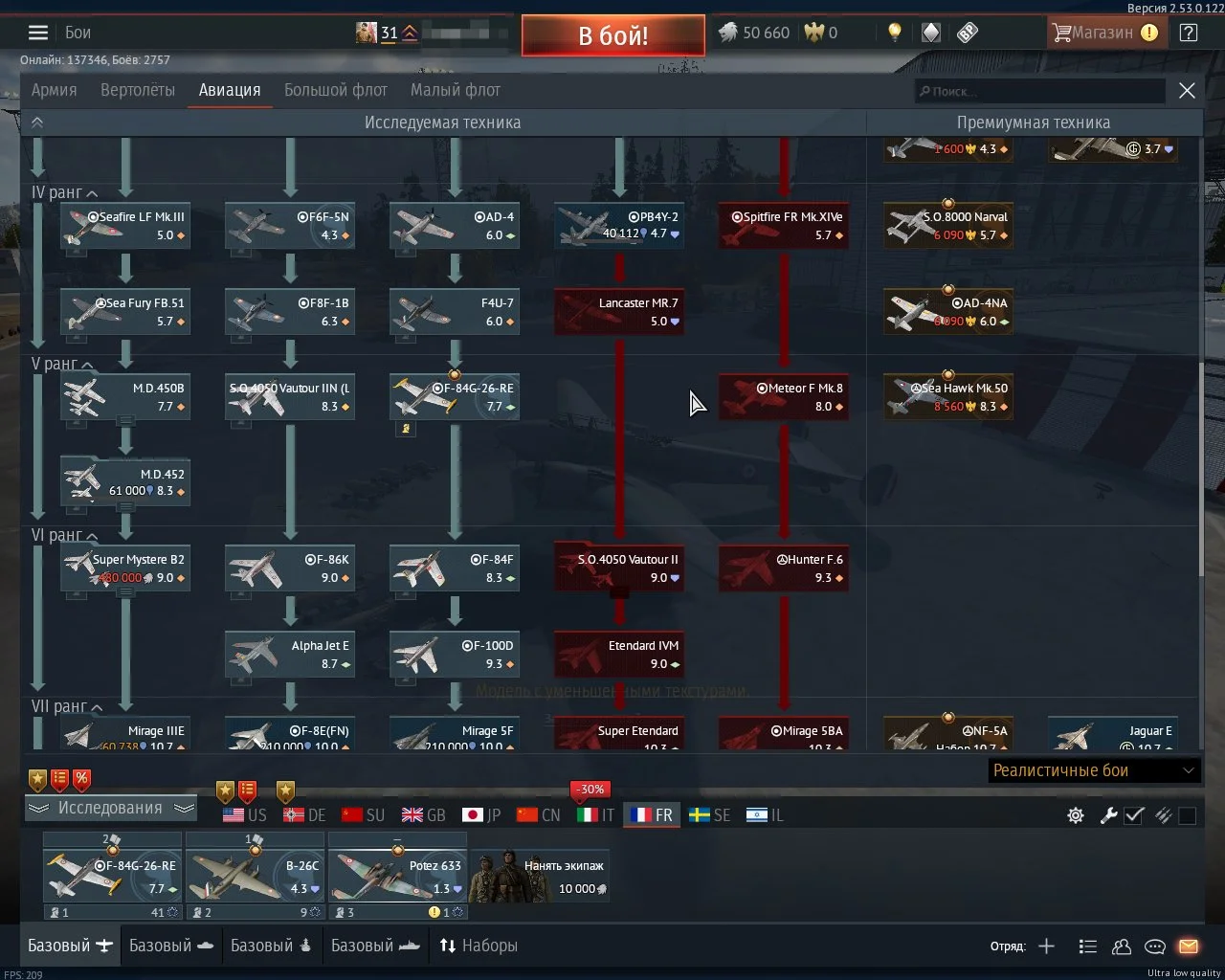Click the bullets auto-refill ammo icon
1225x980 pixels.
1164,815
